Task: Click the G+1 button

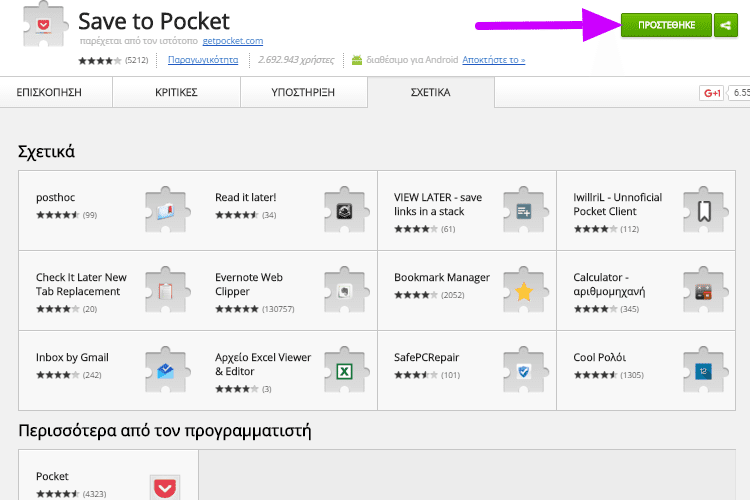Action: click(711, 93)
